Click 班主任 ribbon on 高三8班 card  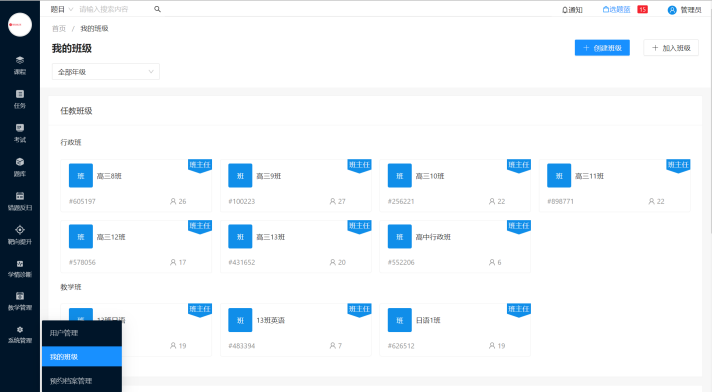click(x=200, y=166)
